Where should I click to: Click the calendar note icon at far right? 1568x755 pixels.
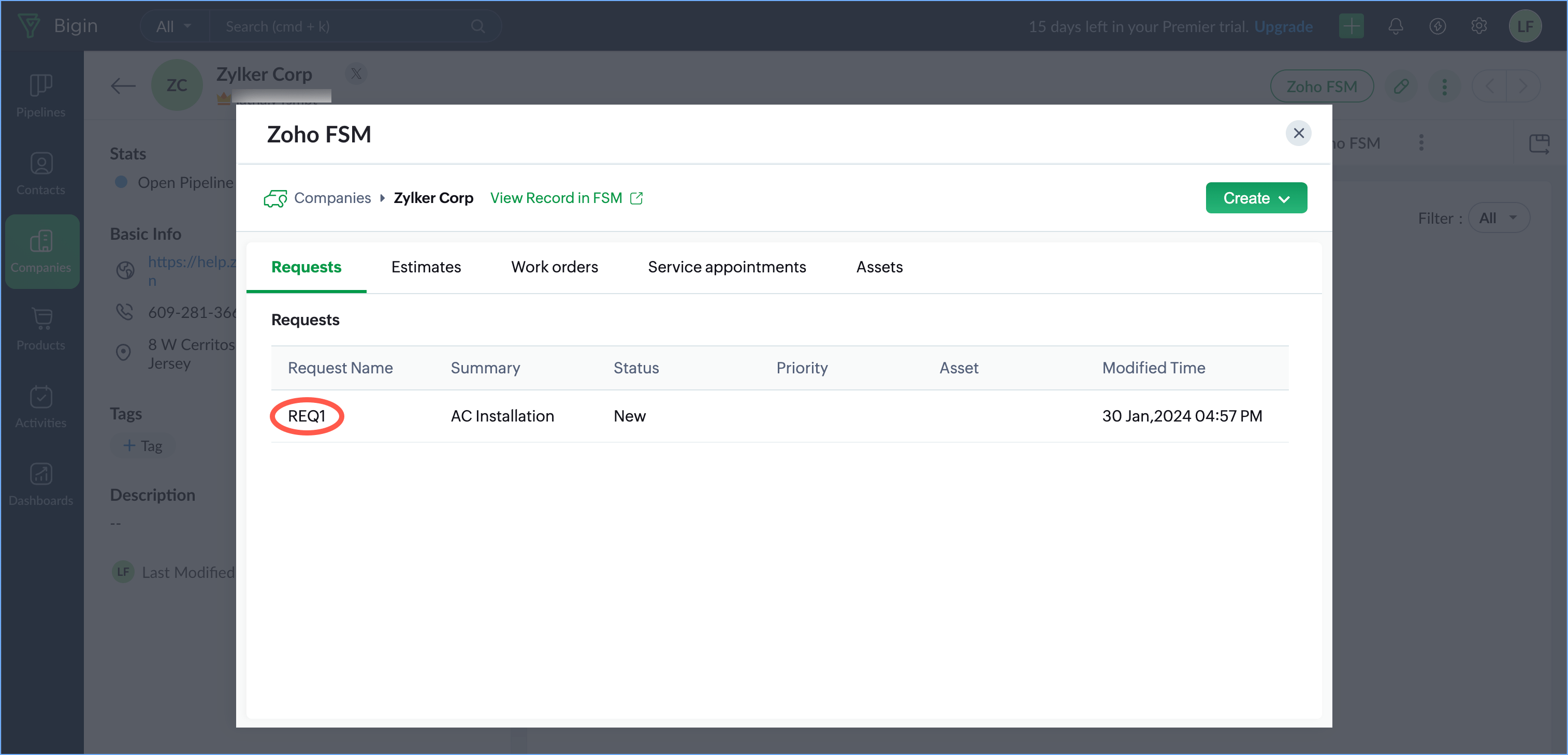tap(1539, 143)
